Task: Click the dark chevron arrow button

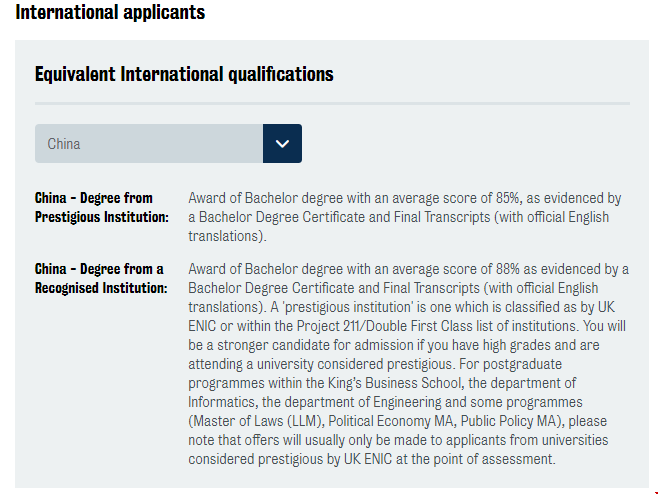Action: tap(282, 144)
